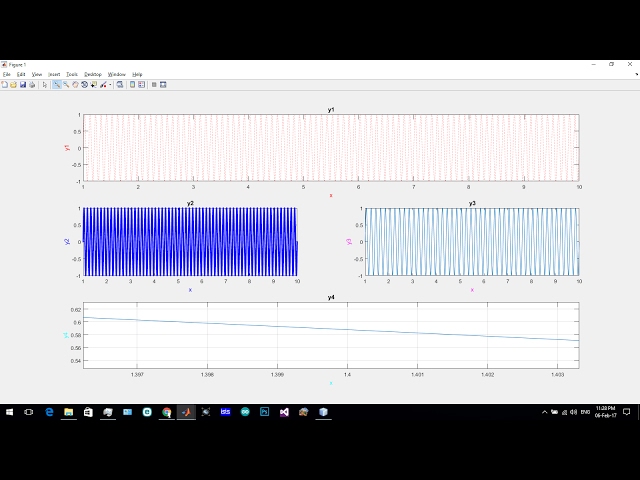The width and height of the screenshot is (640, 480).
Task: Toggle the Brush data tool
Action: (x=104, y=84)
